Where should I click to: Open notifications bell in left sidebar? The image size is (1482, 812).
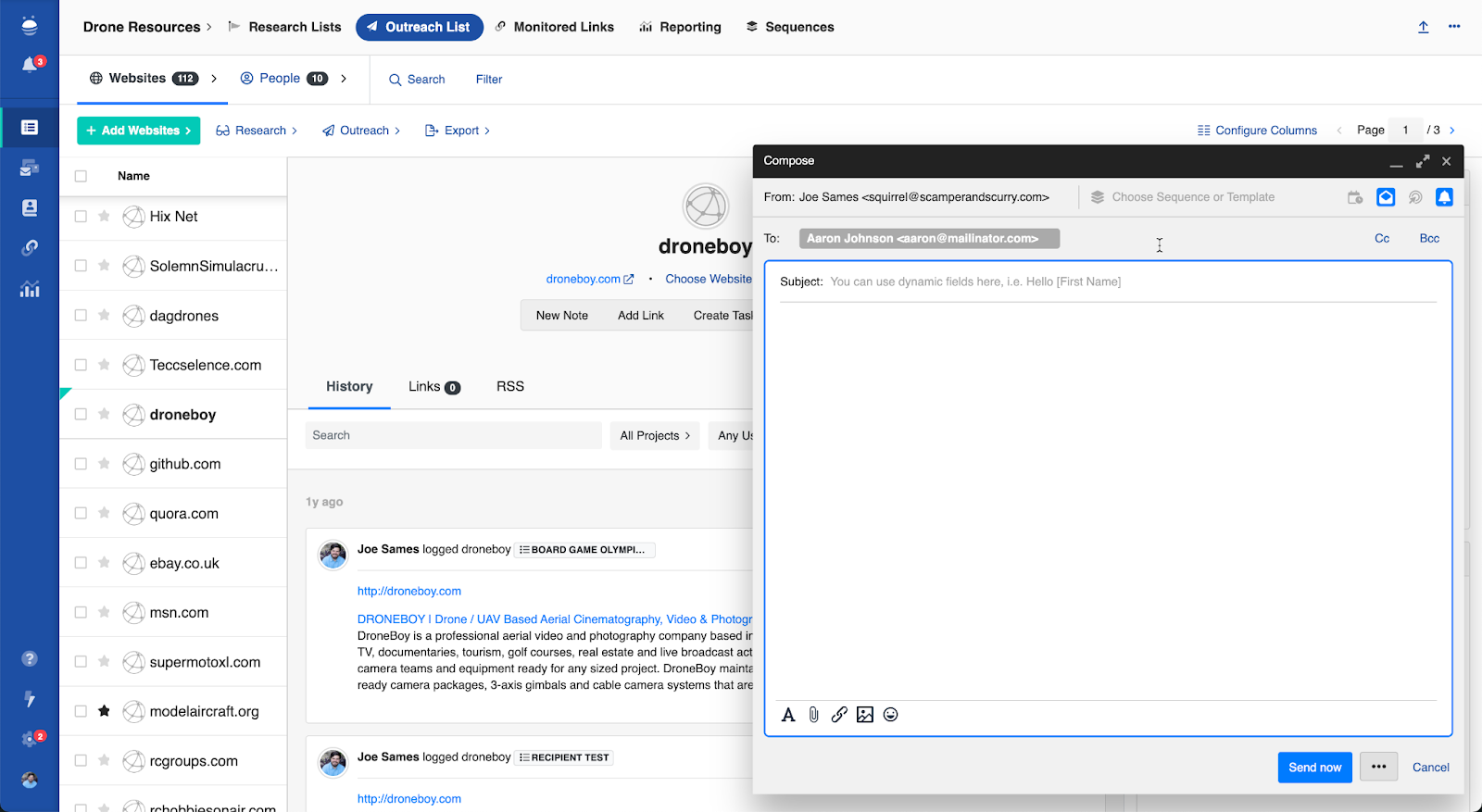[30, 65]
